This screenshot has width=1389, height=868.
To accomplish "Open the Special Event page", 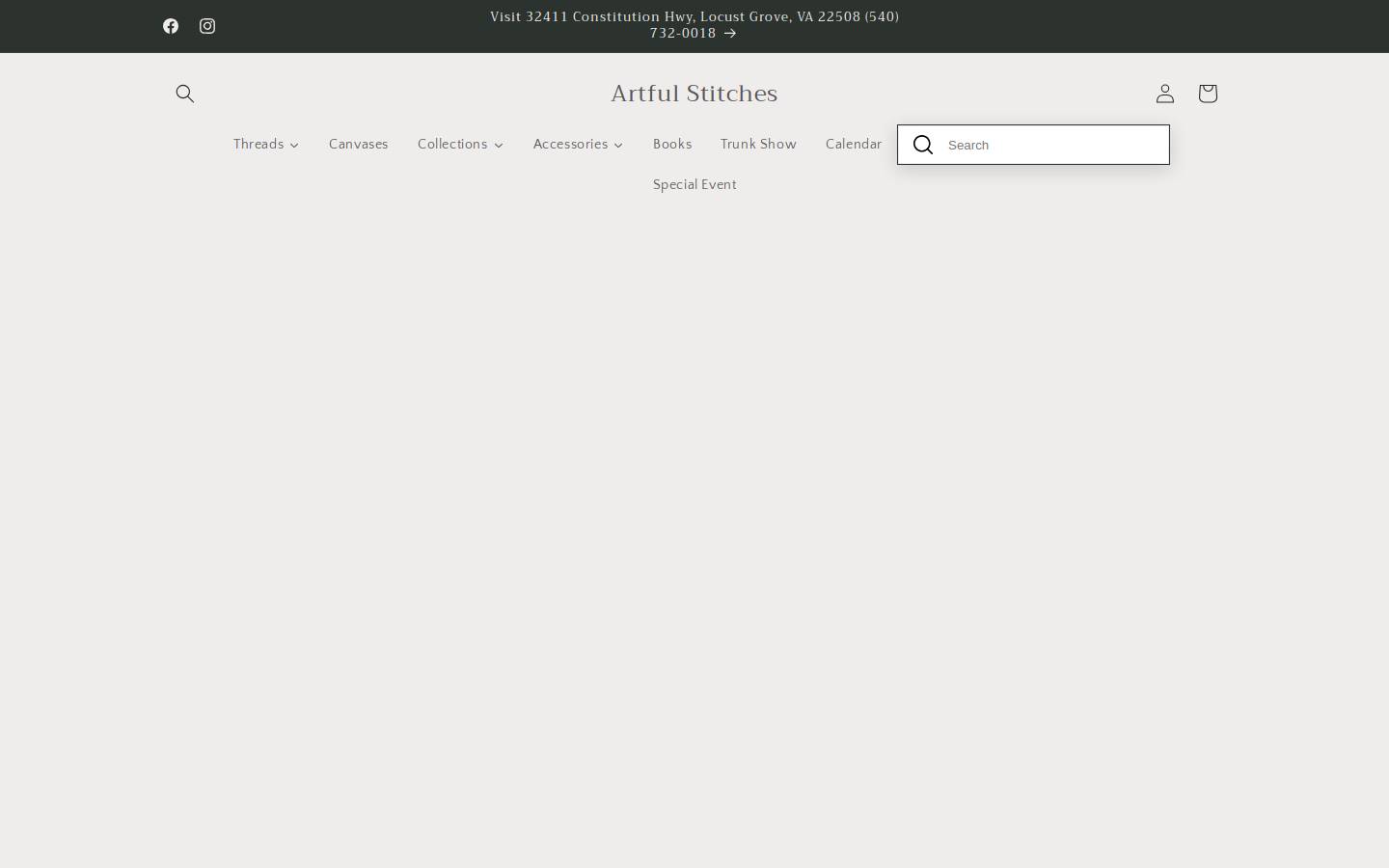I will (x=694, y=185).
